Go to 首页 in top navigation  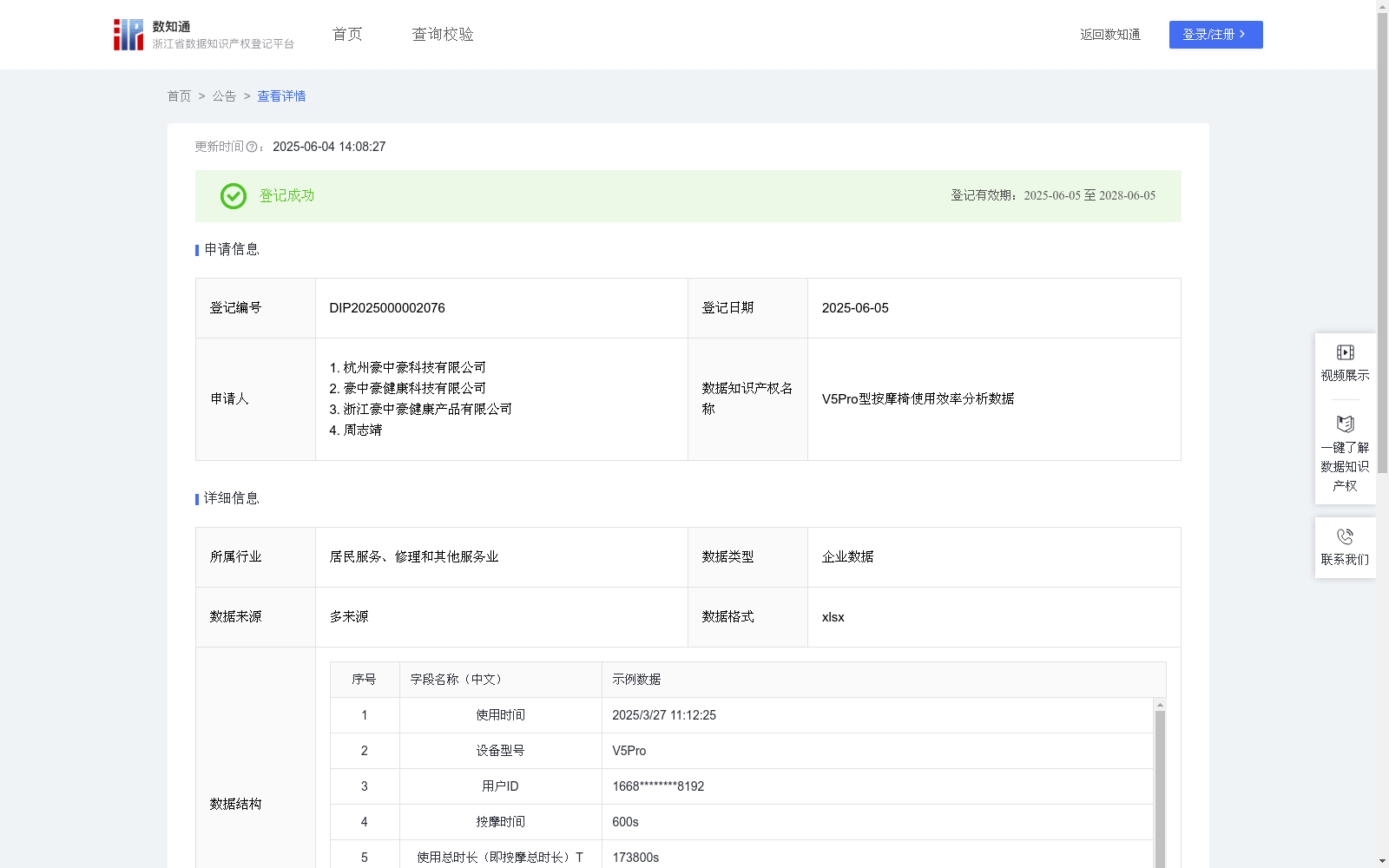(347, 34)
